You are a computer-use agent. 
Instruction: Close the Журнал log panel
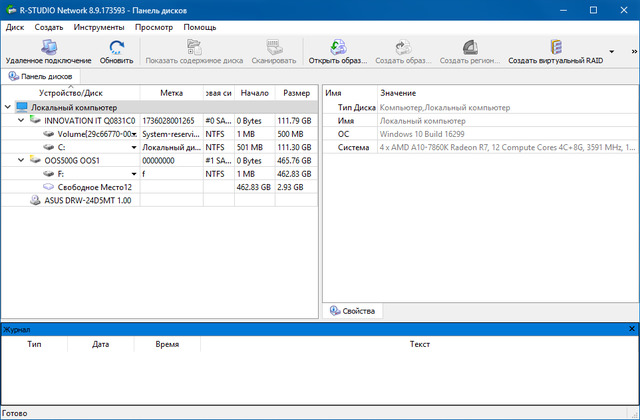point(631,328)
